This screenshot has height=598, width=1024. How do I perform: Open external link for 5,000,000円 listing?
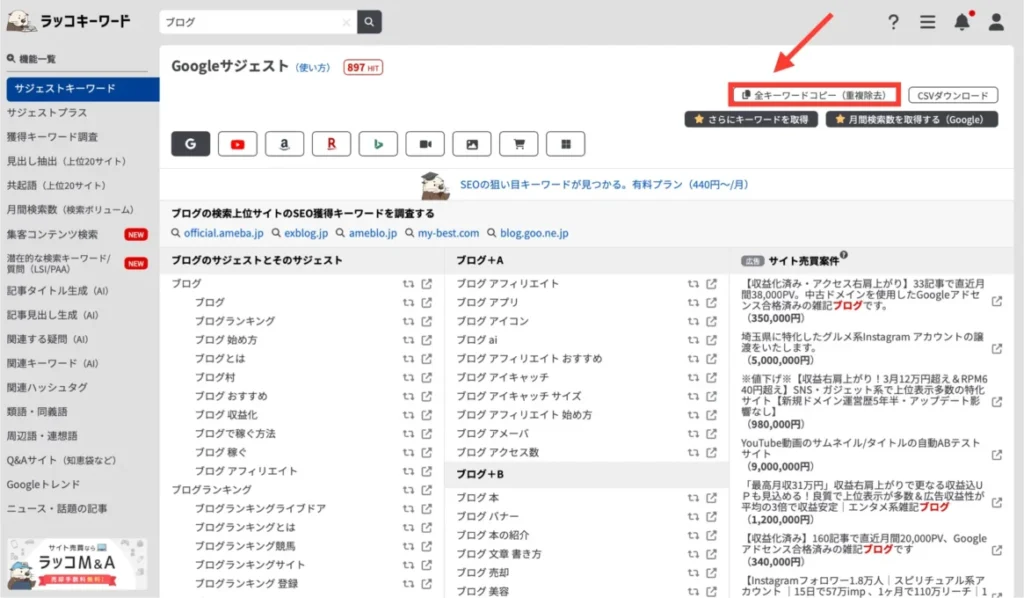[997, 349]
